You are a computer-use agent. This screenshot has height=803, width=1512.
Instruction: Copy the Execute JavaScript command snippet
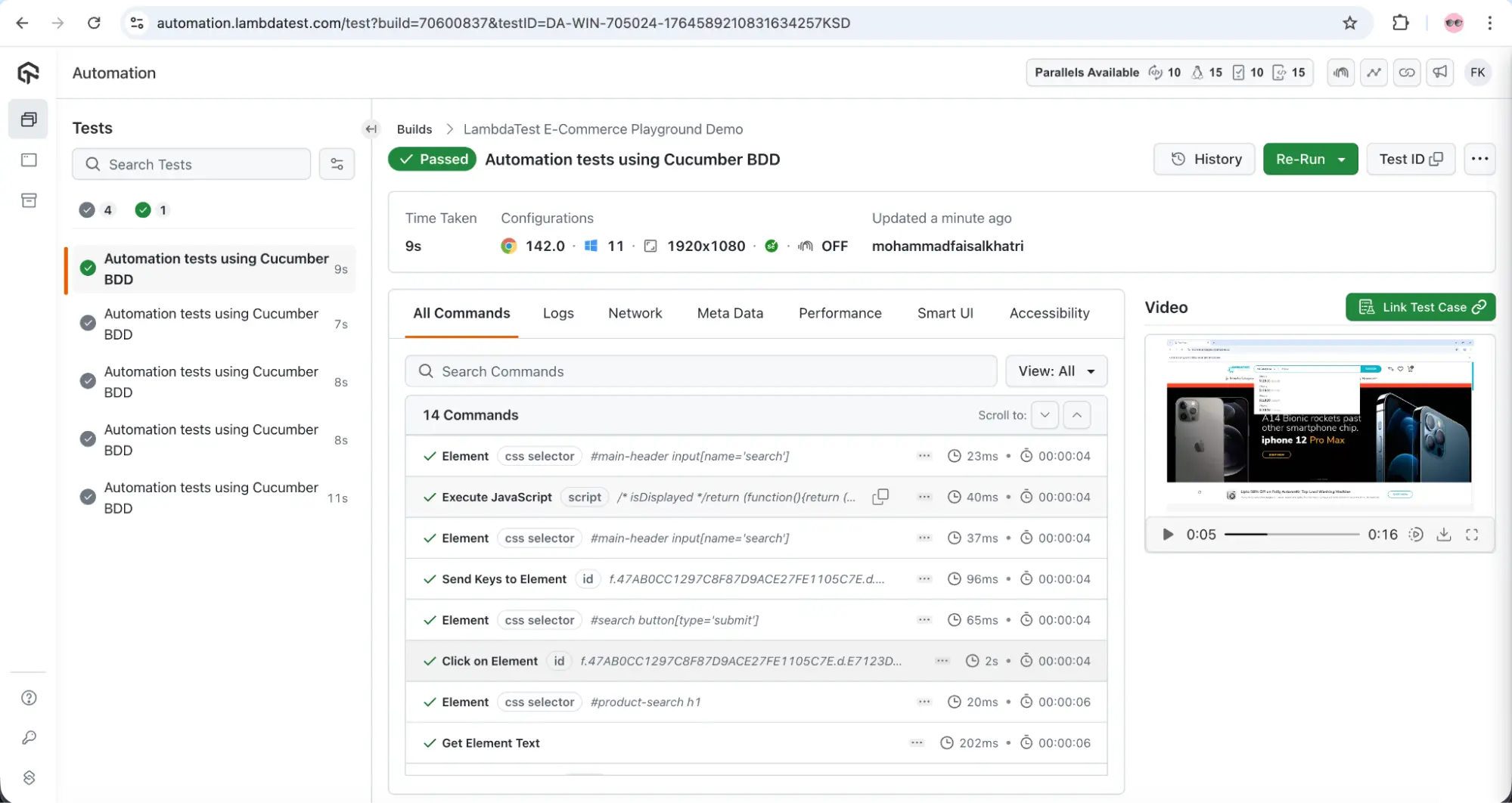click(880, 497)
